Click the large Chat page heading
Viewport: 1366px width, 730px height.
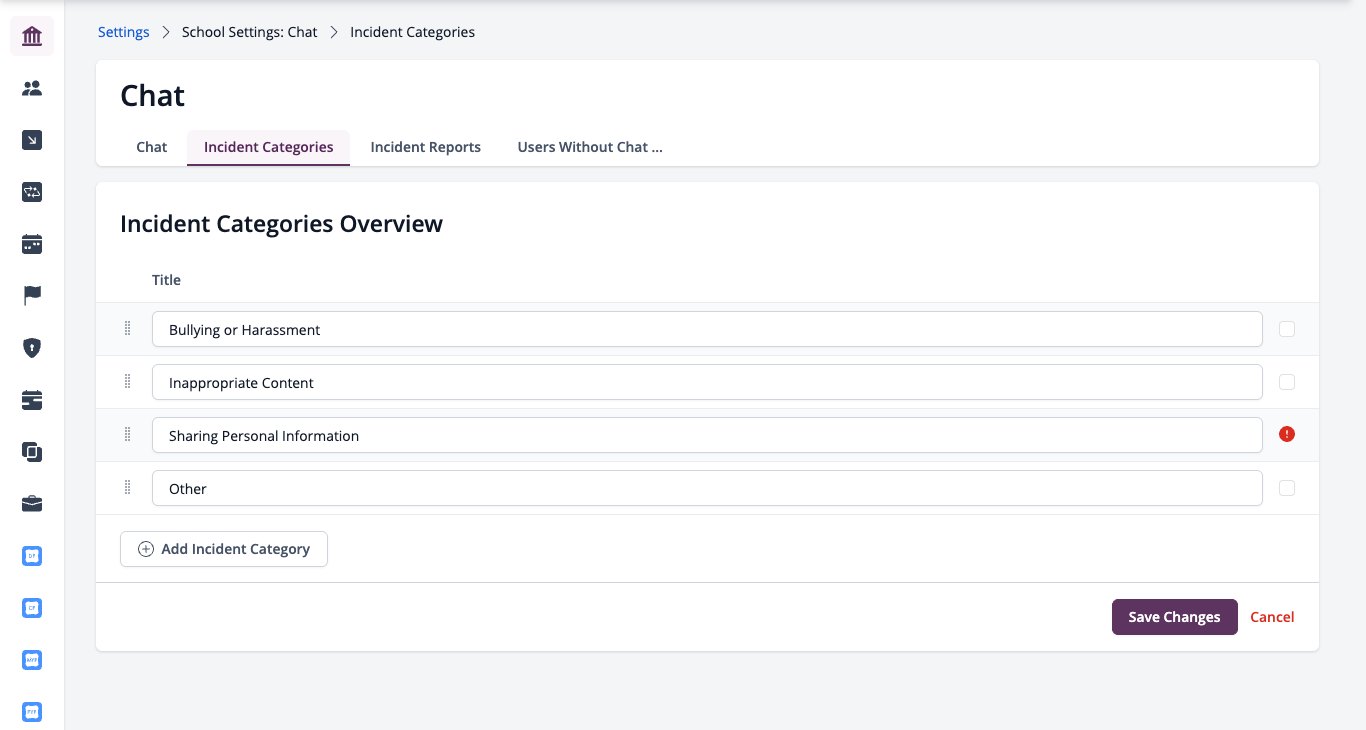152,95
